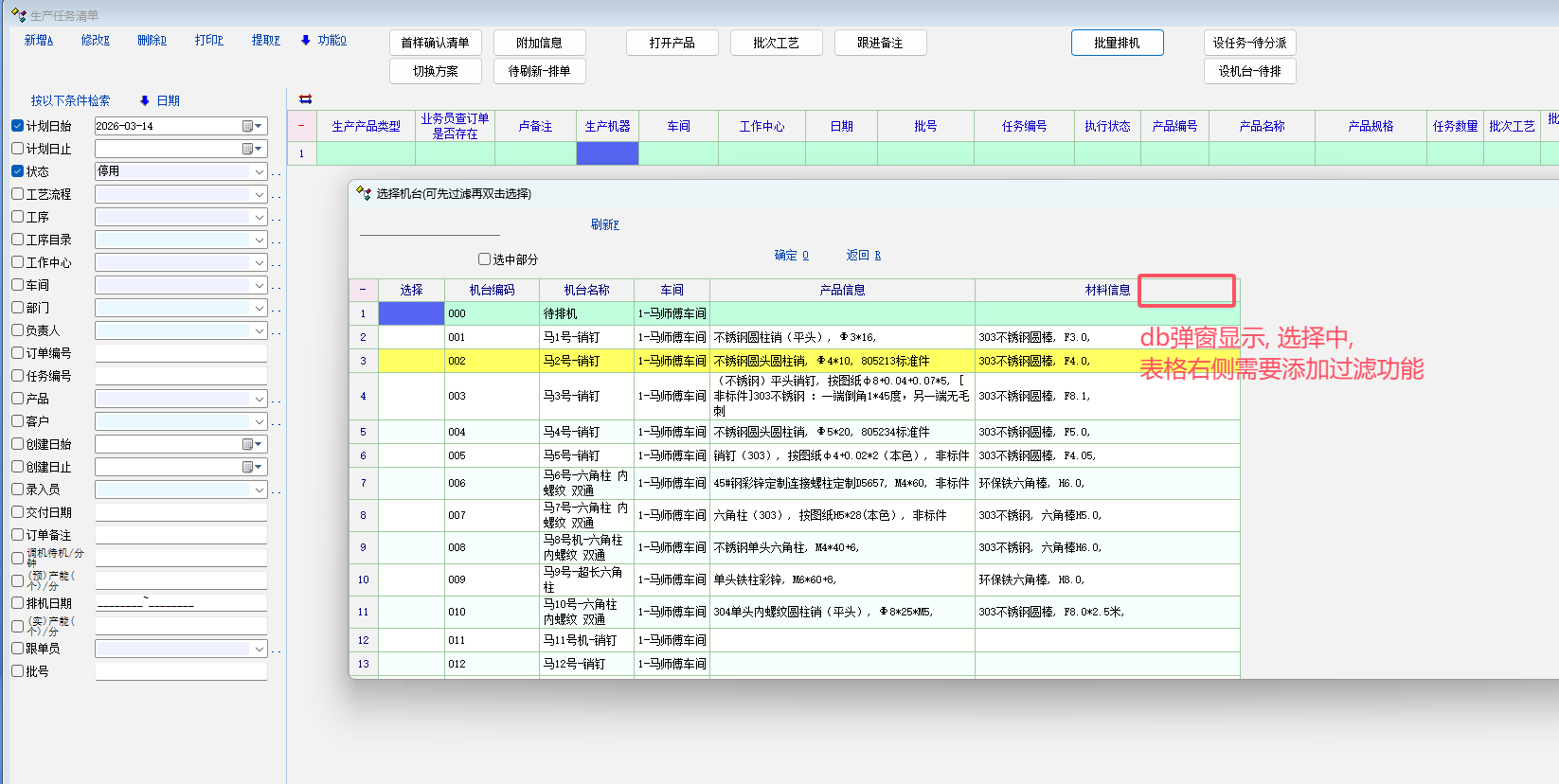Click the 新增A menu item
The width and height of the screenshot is (1559, 784).
[x=39, y=41]
